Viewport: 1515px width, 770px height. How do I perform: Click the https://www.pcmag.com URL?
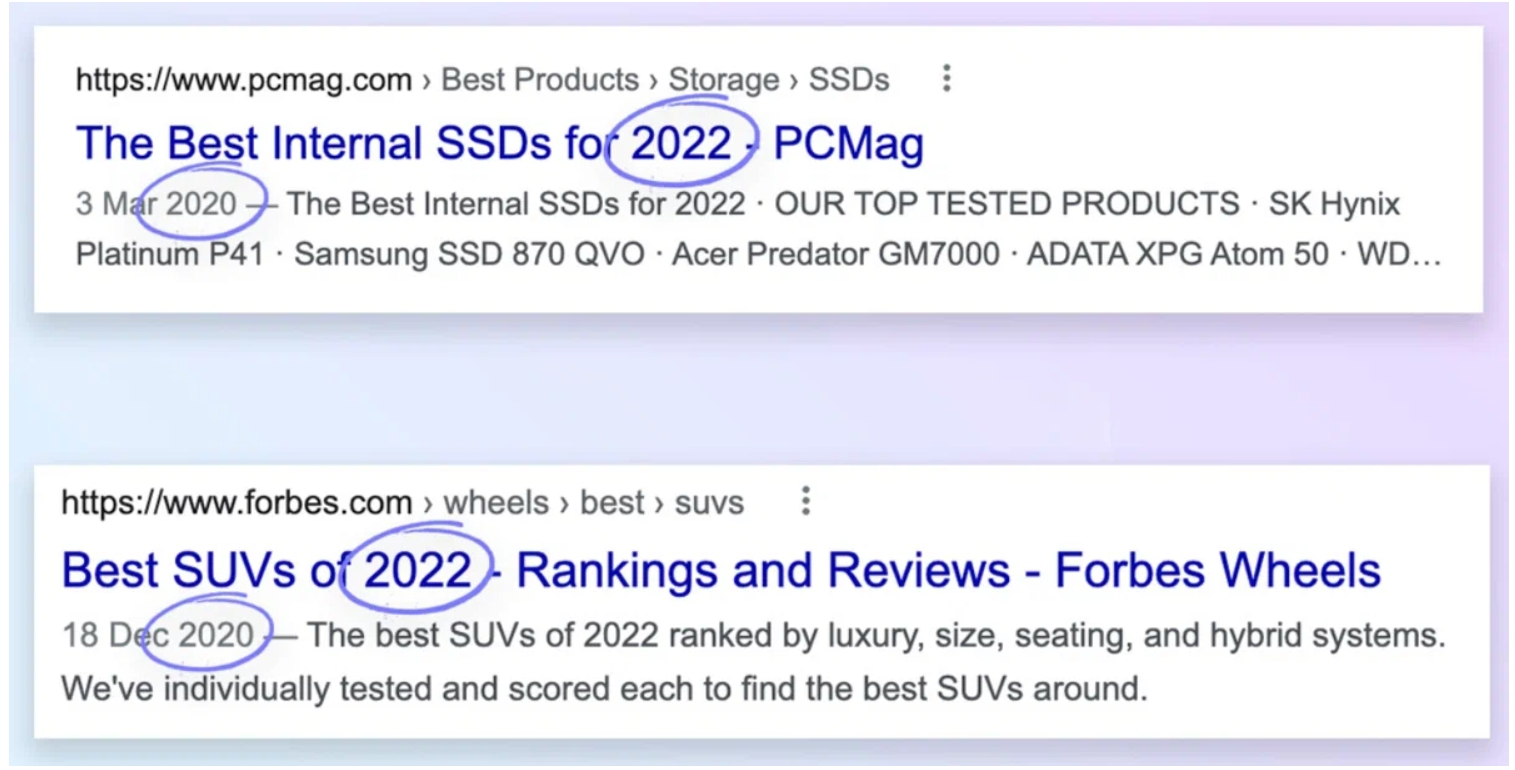click(243, 80)
